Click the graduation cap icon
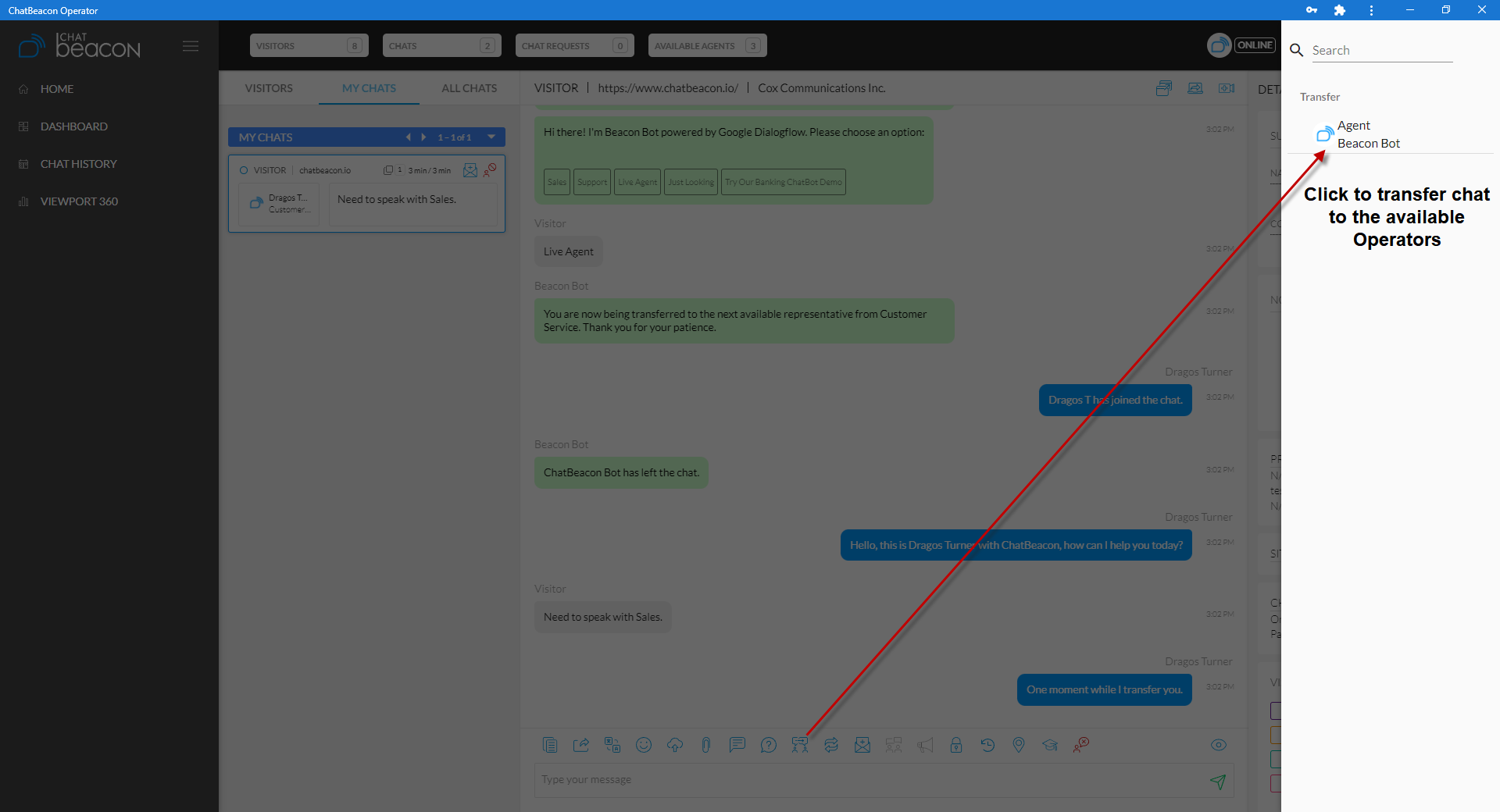The height and width of the screenshot is (812, 1500). [x=1050, y=745]
